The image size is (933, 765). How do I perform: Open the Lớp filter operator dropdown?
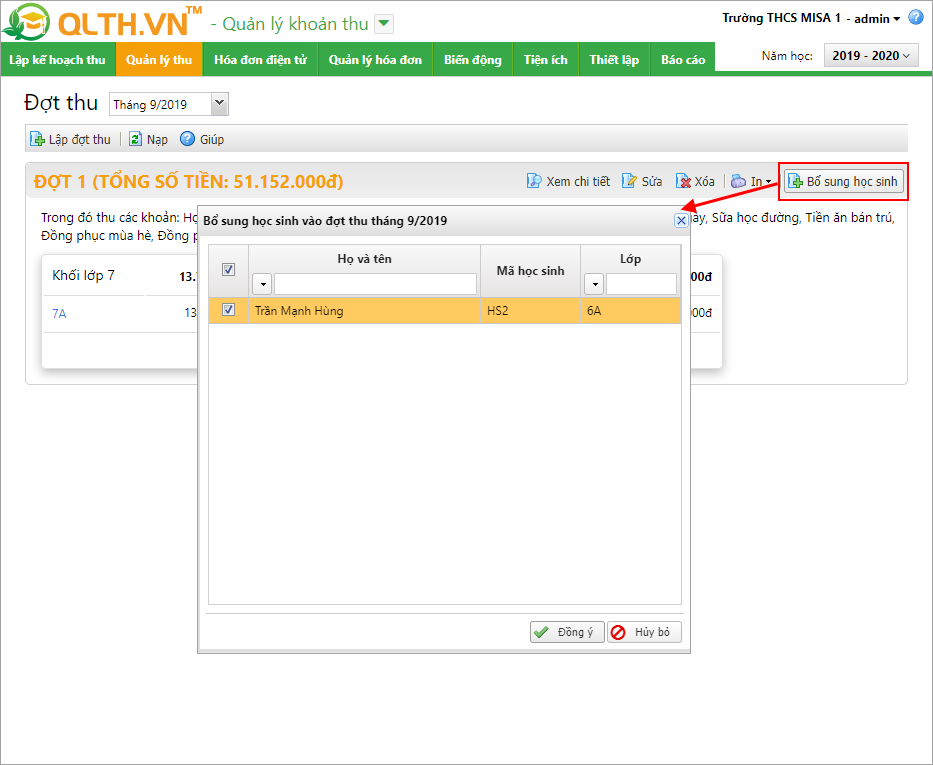point(594,284)
